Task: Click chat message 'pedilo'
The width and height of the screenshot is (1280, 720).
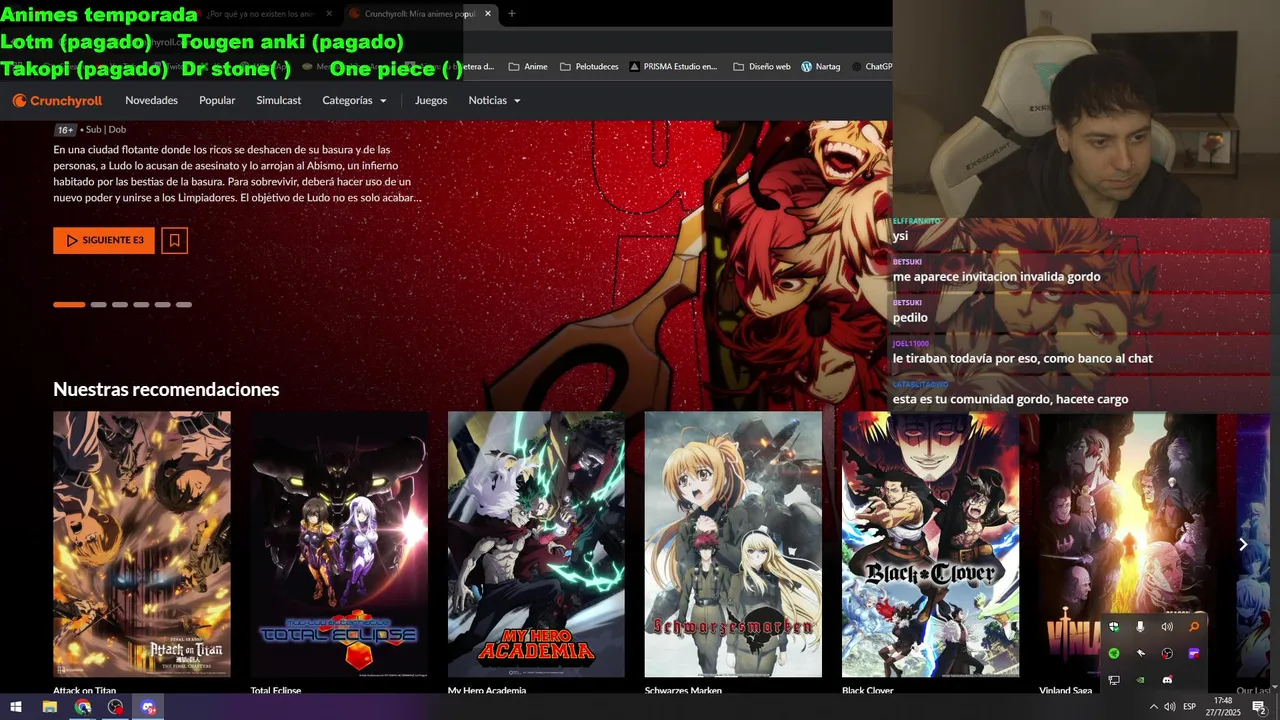Action: click(910, 318)
